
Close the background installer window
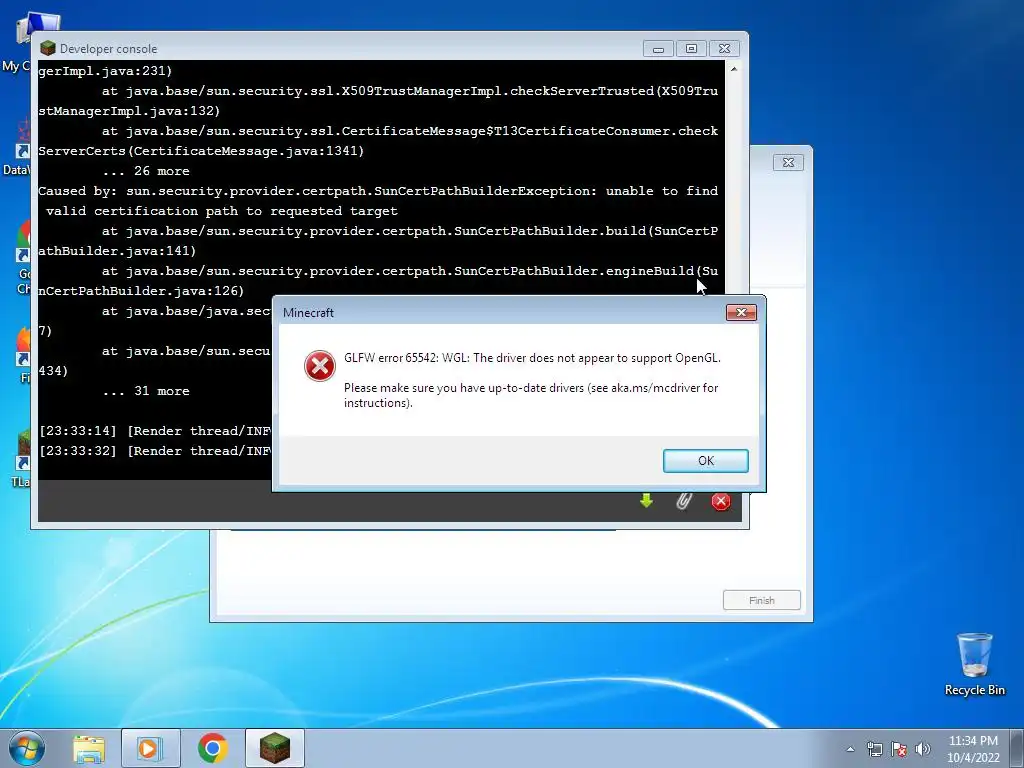pos(788,163)
